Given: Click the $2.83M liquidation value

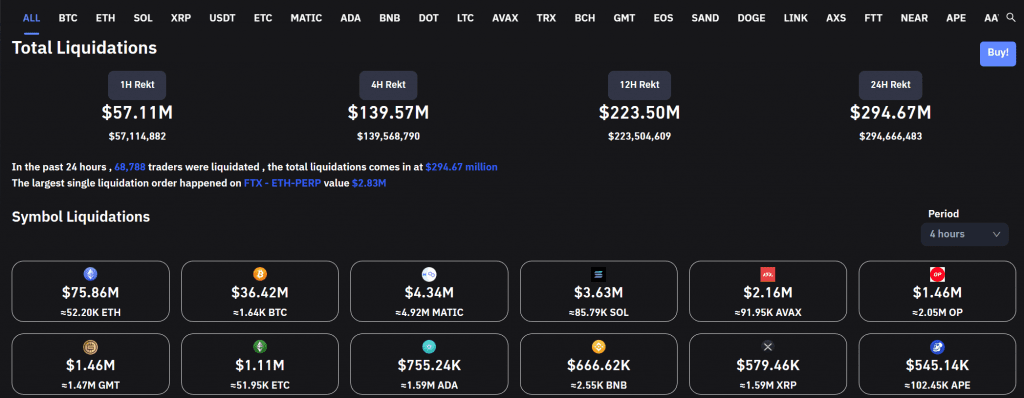Looking at the screenshot, I should [x=369, y=184].
